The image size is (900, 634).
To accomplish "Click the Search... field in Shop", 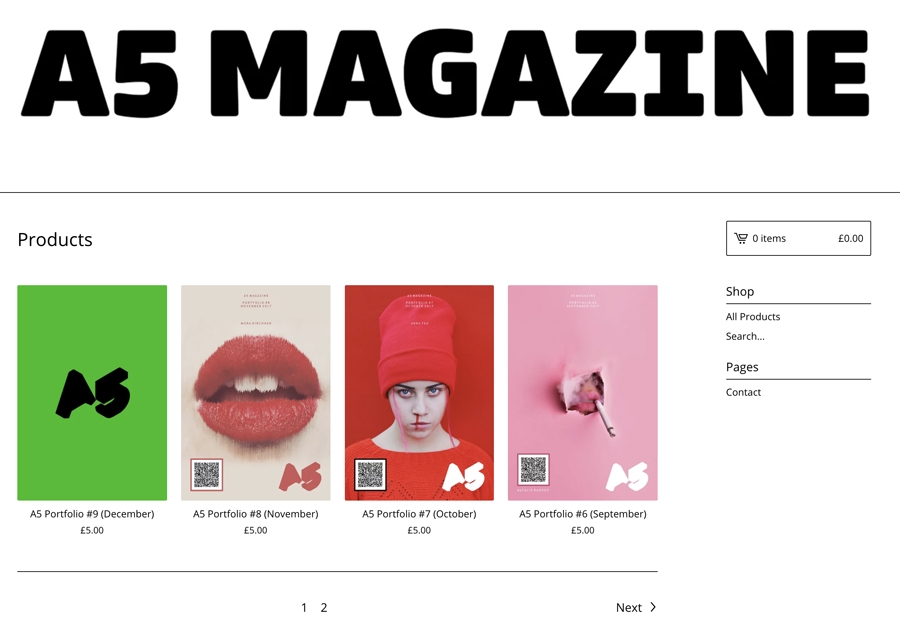I will point(745,336).
